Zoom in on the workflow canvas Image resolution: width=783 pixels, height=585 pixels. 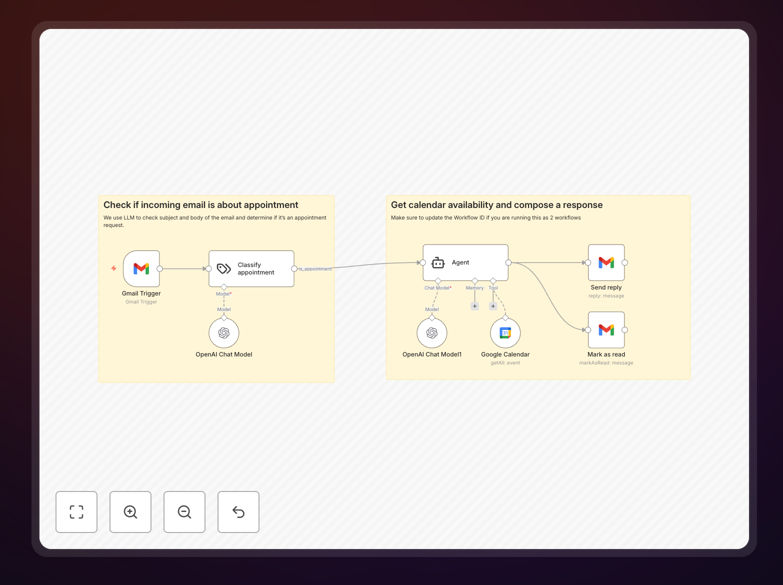point(130,512)
